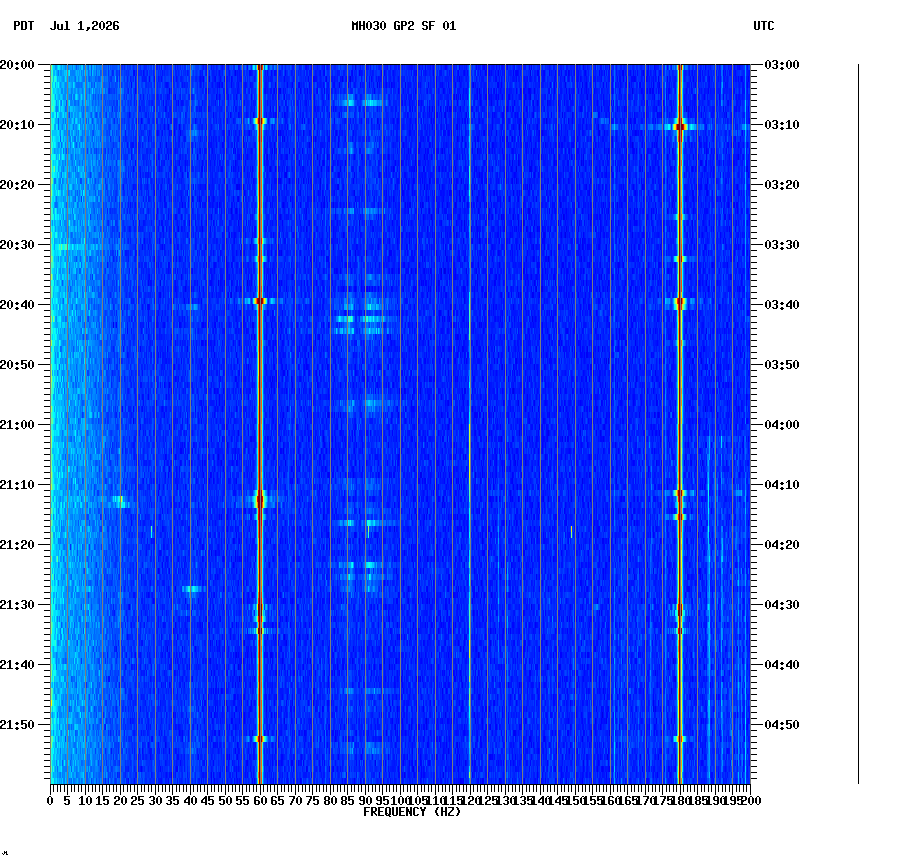Click the '03:30' UTC time label

pos(782,245)
